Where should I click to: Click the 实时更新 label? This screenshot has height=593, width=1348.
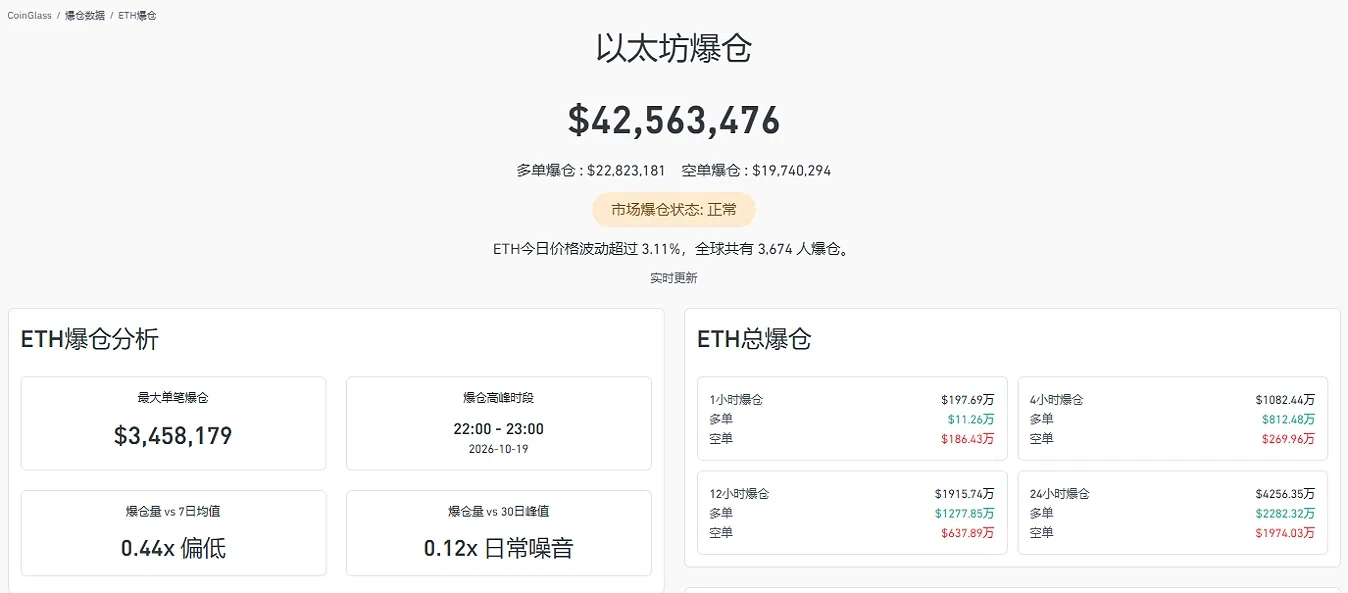tap(674, 278)
